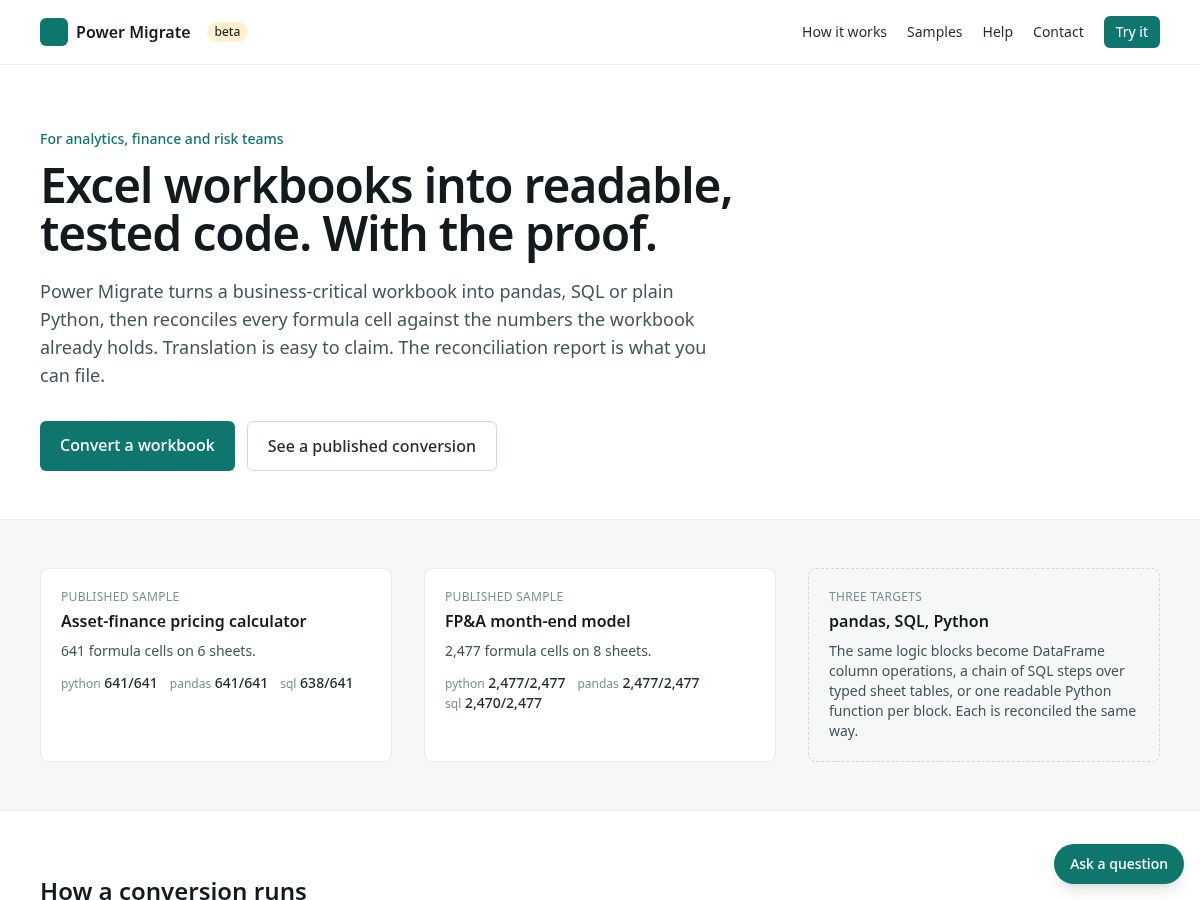The height and width of the screenshot is (900, 1200).
Task: Click the For analytics, finance and risk teams tagline
Action: coord(162,139)
